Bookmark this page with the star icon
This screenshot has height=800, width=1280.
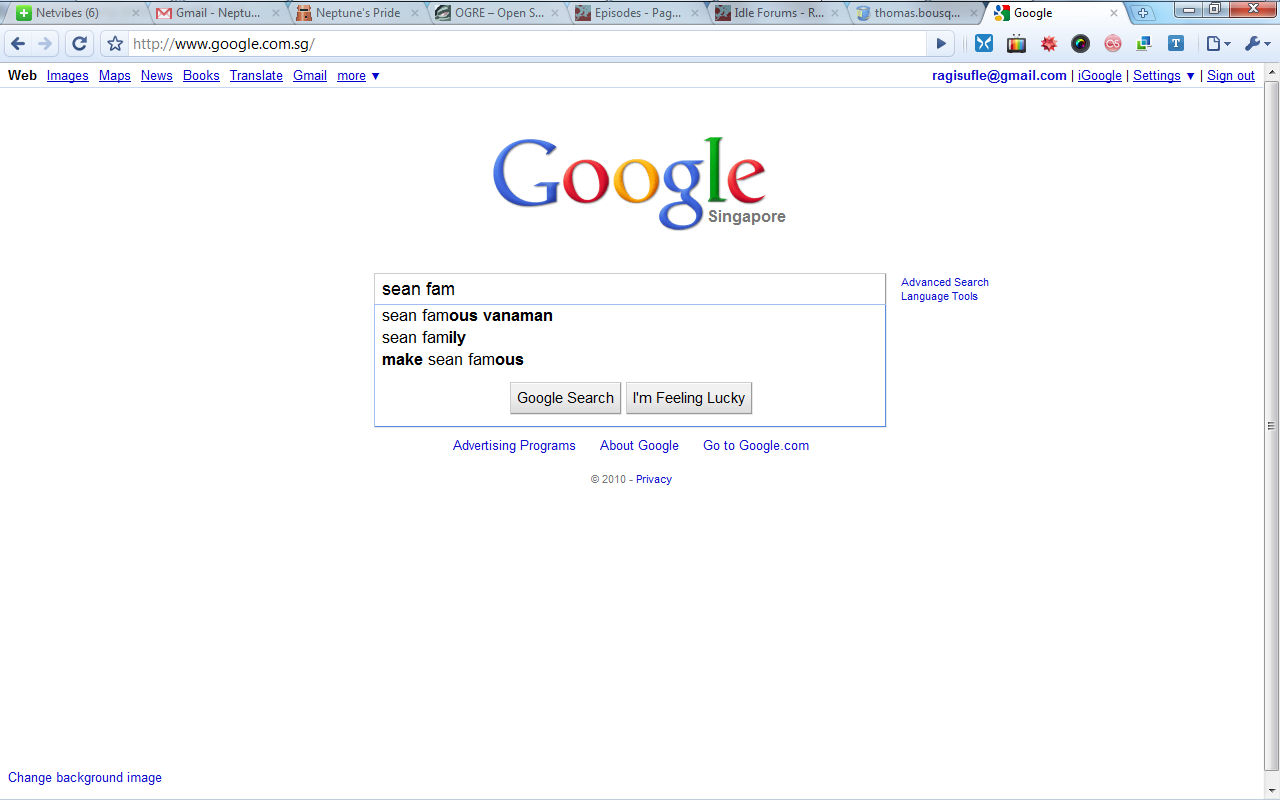(x=115, y=44)
